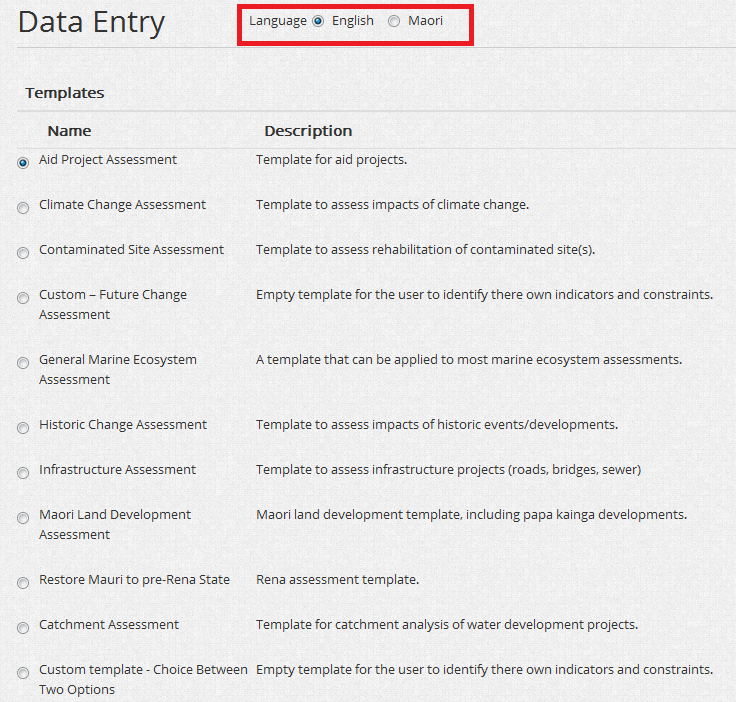Screen dimensions: 736x702
Task: Click the Data Entry page title
Action: (91, 22)
